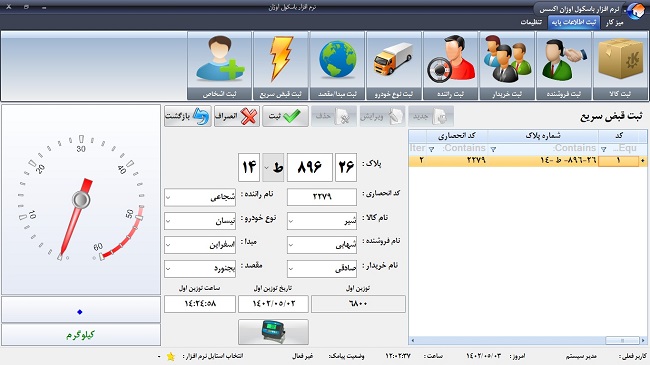This screenshot has width=650, height=365.
Task: Switch to the میز کار tab
Action: point(614,22)
